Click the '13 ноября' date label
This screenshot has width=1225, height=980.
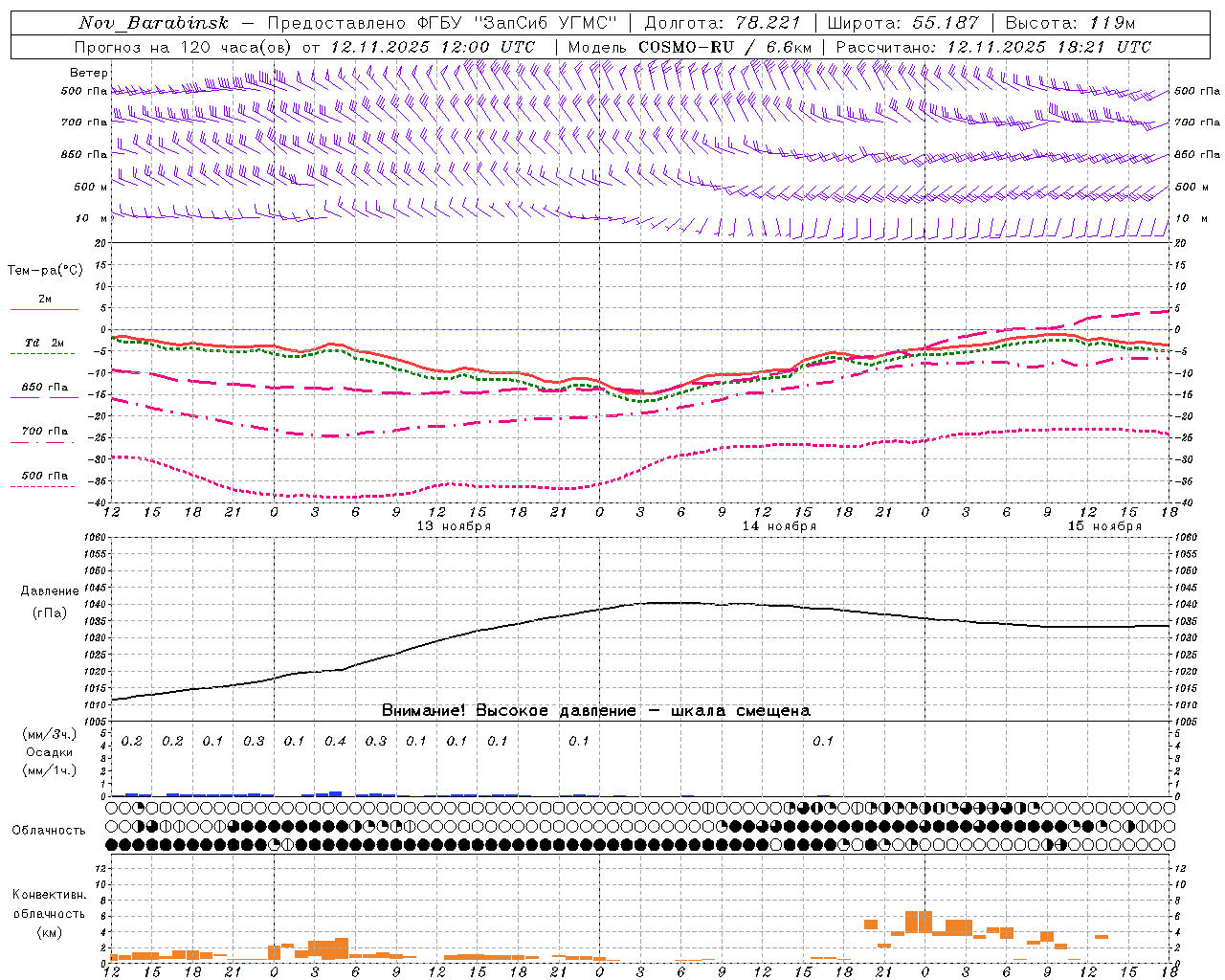[x=454, y=526]
